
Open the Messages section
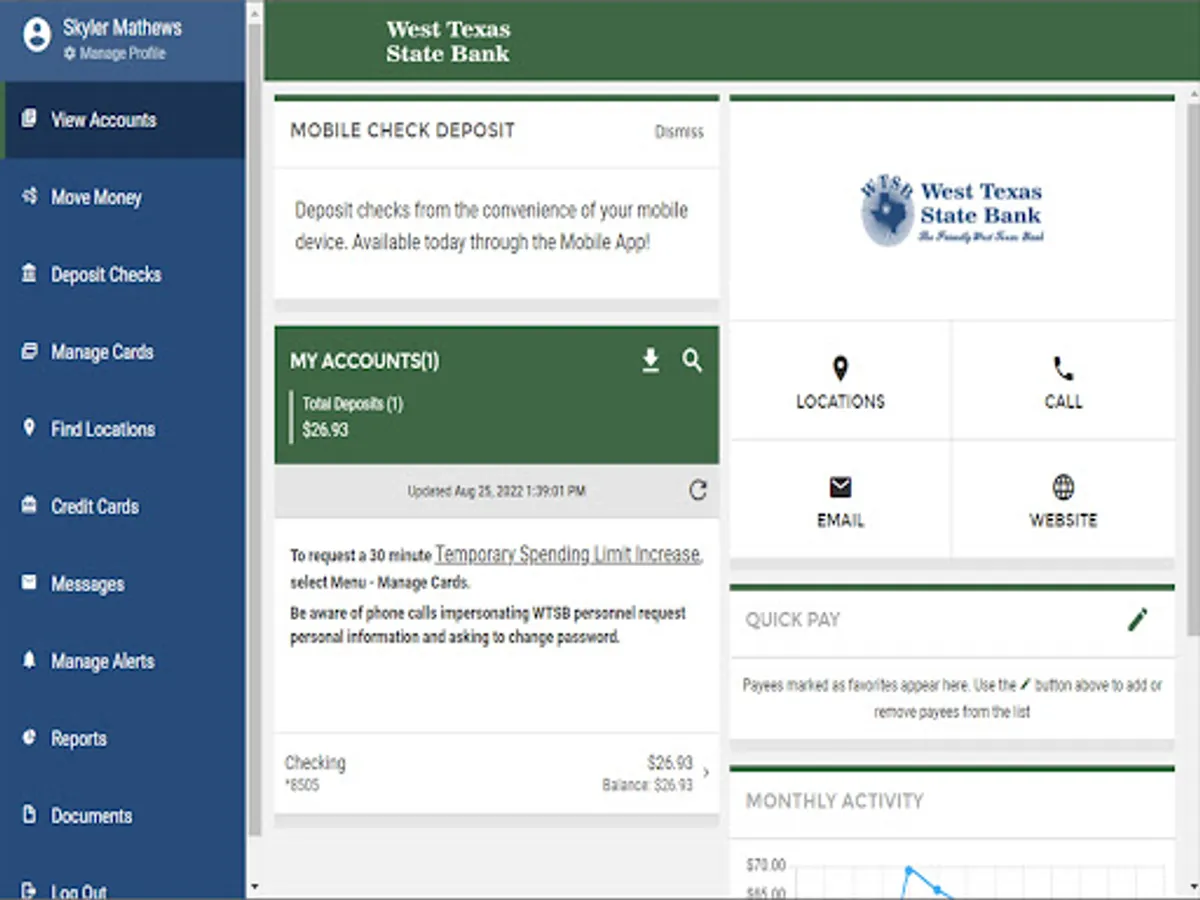click(87, 583)
